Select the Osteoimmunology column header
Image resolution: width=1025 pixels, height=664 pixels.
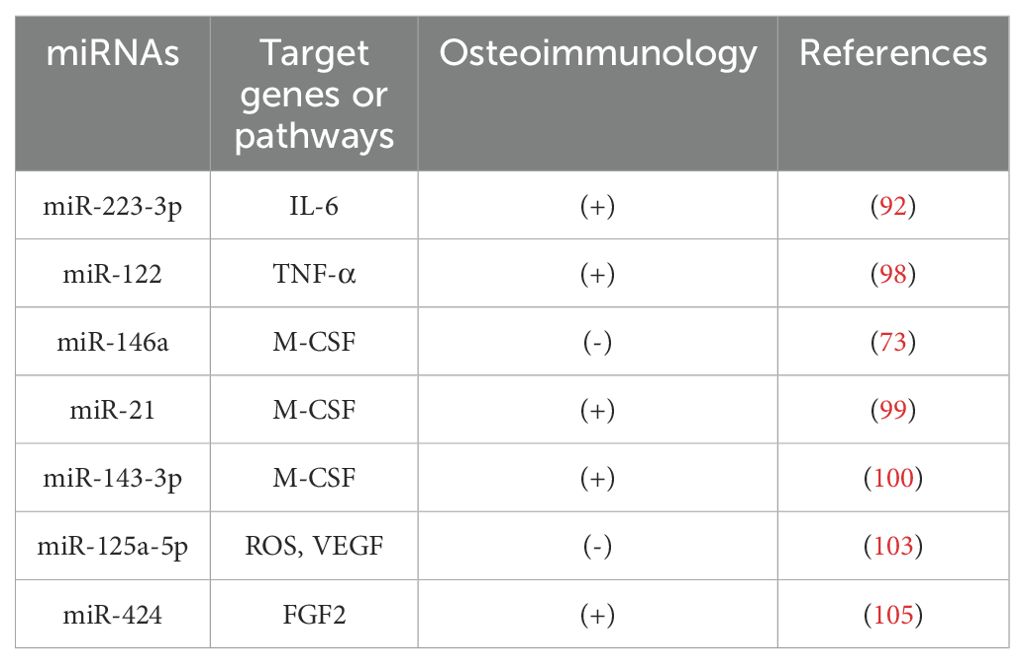click(597, 53)
